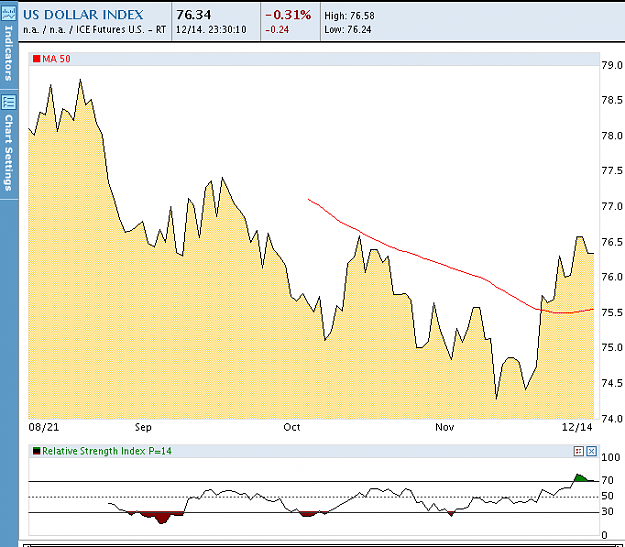Viewport: 625px width, 547px height.
Task: Click the 12/14 date axis label
Action: coord(577,427)
